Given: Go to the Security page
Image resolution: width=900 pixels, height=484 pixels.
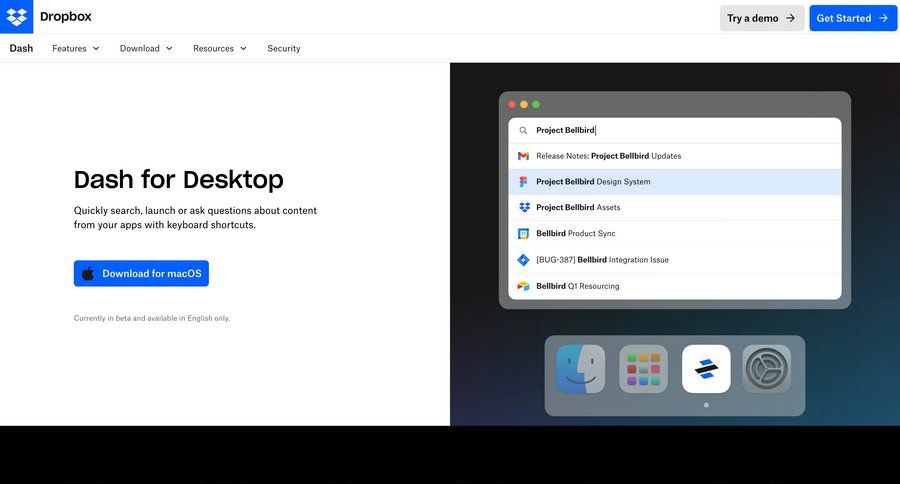Looking at the screenshot, I should 284,48.
